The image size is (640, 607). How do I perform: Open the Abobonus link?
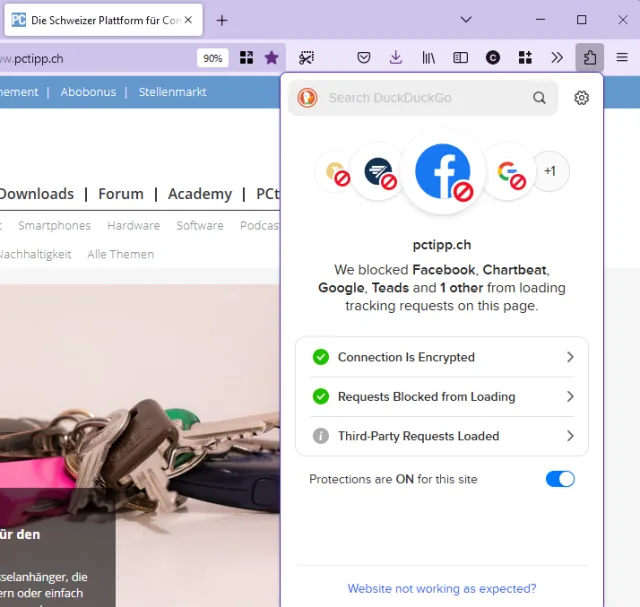[88, 92]
